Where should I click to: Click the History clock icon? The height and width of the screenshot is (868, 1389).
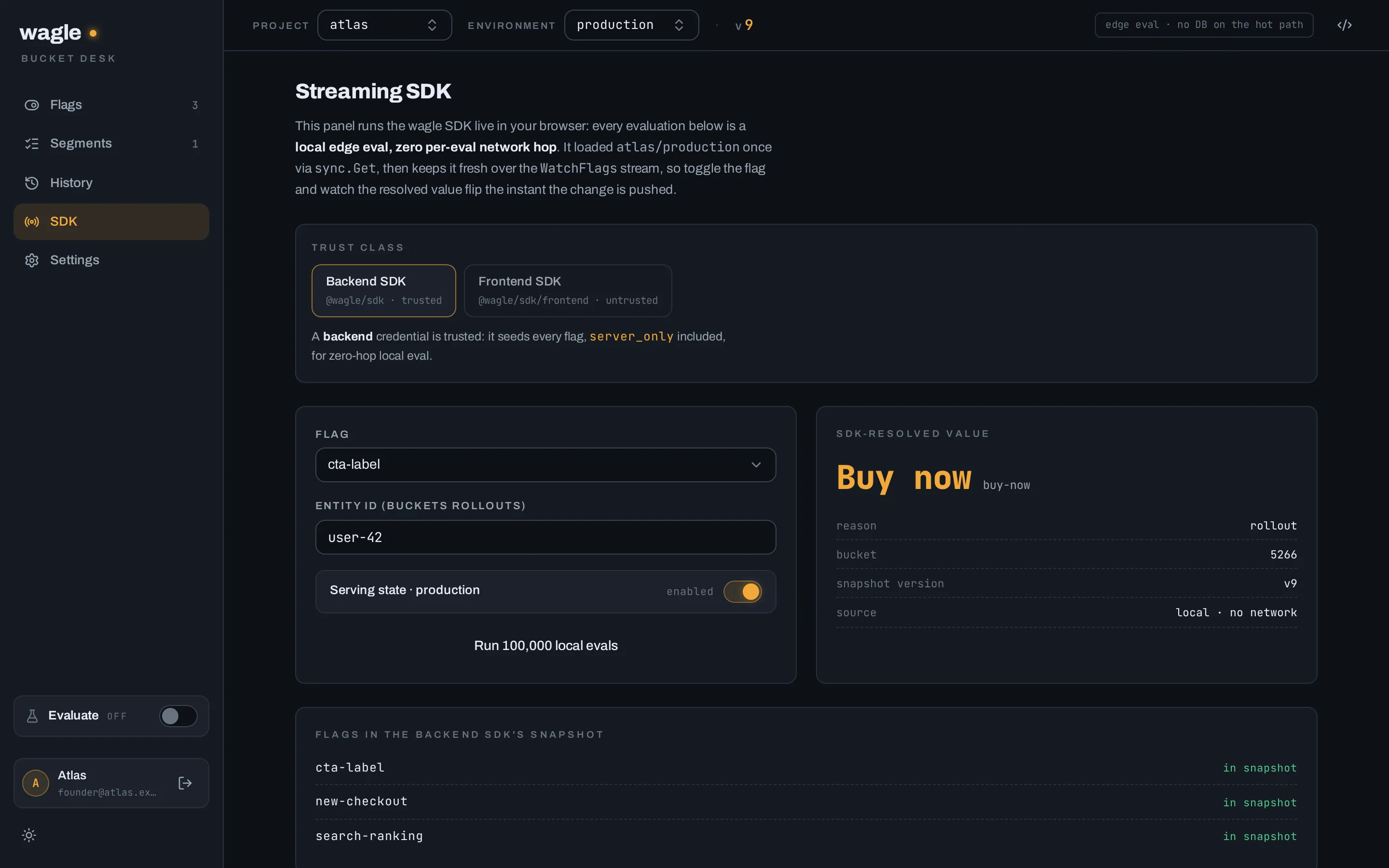tap(31, 183)
